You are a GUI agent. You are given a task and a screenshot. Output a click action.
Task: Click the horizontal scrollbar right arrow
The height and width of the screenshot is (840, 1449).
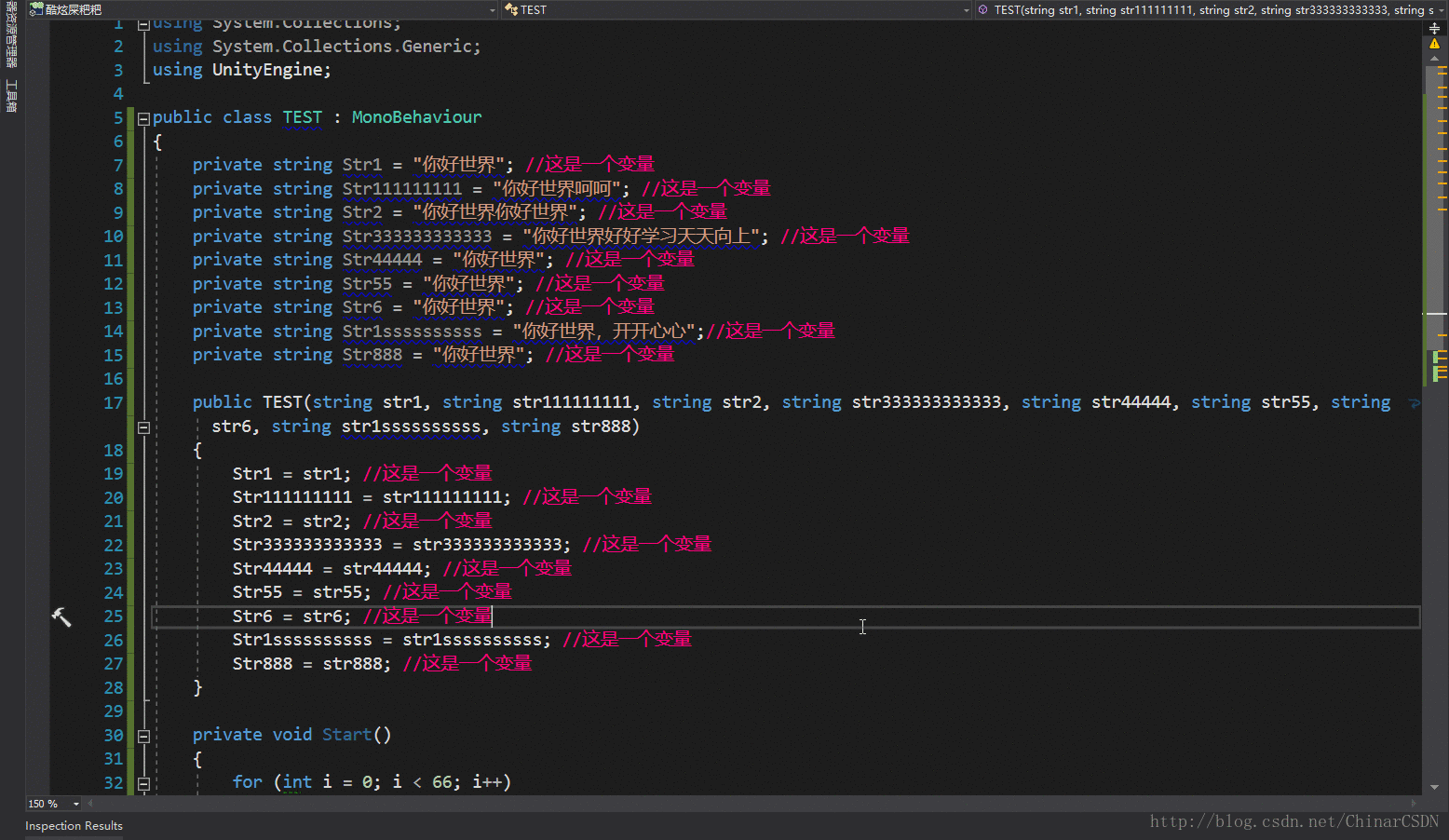click(1414, 803)
